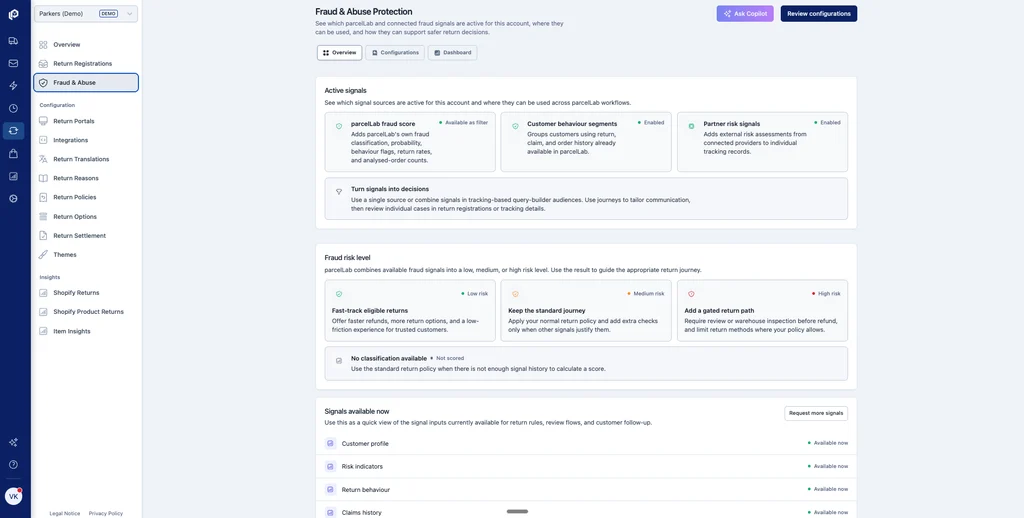Open Return Settlement in sidebar
This screenshot has height=518, width=1024.
click(86, 236)
